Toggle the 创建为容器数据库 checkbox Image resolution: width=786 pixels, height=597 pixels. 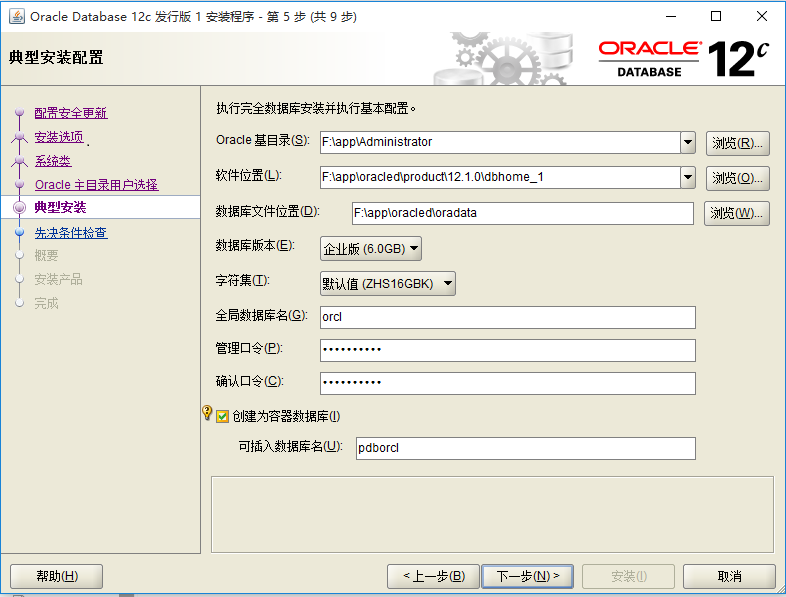(x=222, y=416)
